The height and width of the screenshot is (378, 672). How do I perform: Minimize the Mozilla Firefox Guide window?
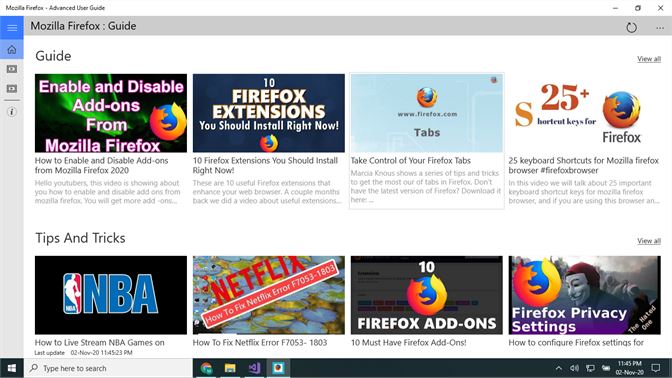(615, 8)
